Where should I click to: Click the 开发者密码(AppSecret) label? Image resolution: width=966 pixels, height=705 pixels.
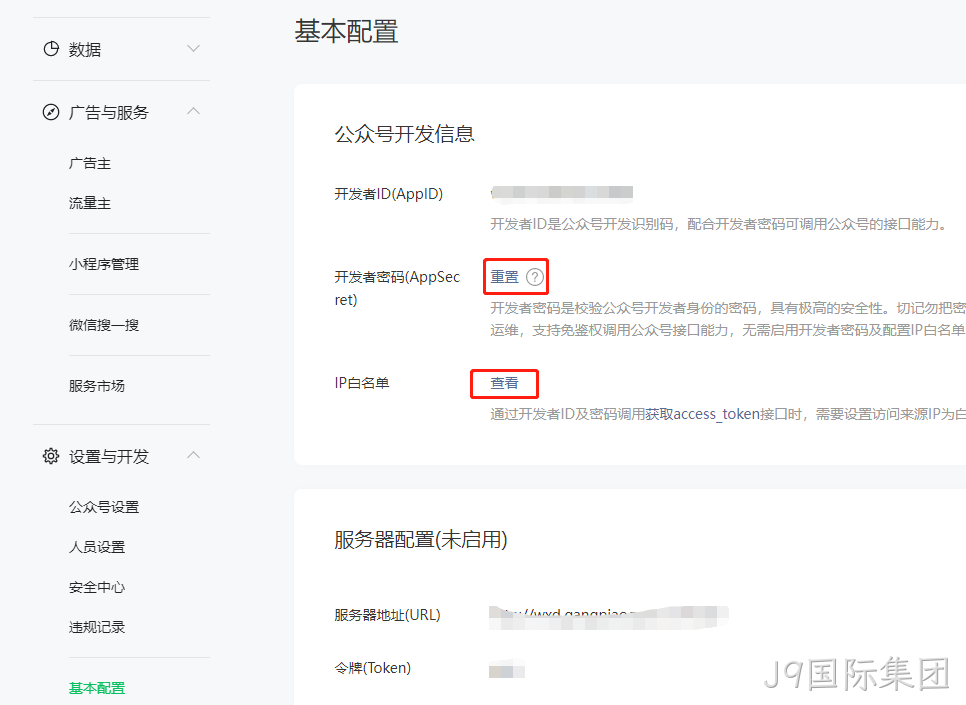pos(397,288)
